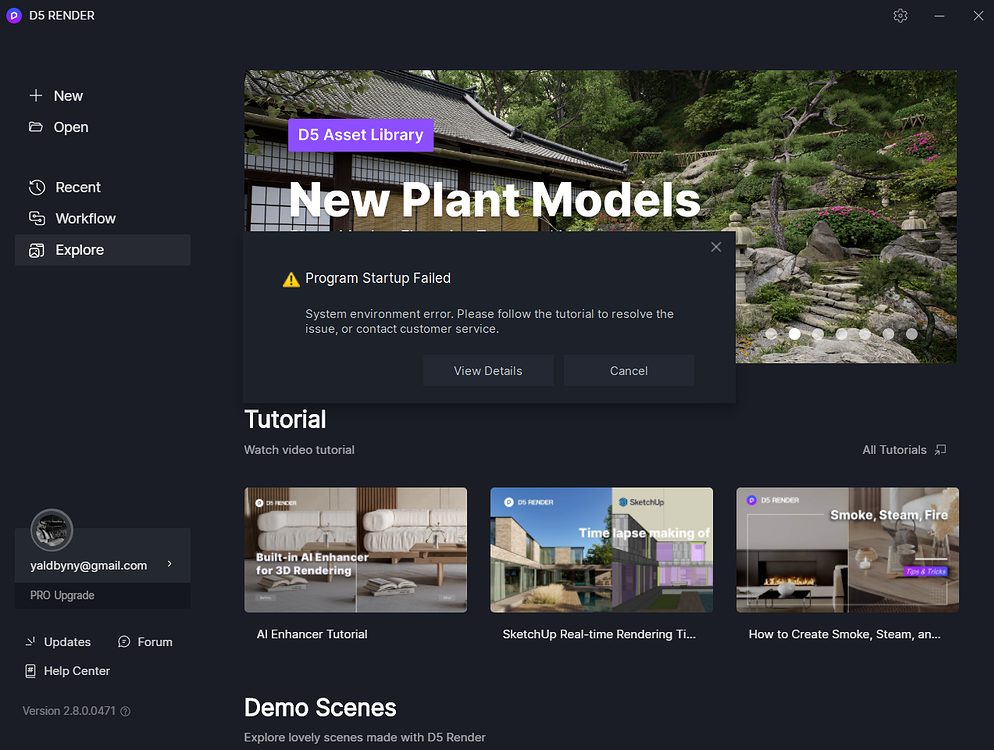Click the user profile avatar
The image size is (994, 750).
[52, 530]
